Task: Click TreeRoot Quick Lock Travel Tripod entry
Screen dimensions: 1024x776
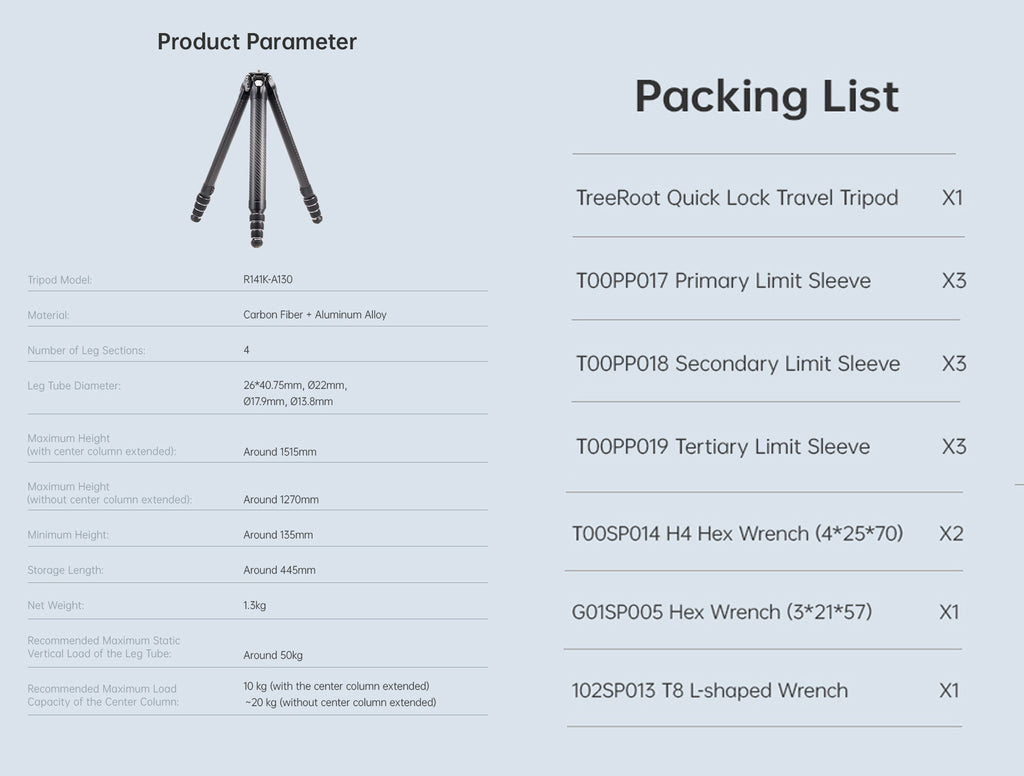Action: [737, 198]
